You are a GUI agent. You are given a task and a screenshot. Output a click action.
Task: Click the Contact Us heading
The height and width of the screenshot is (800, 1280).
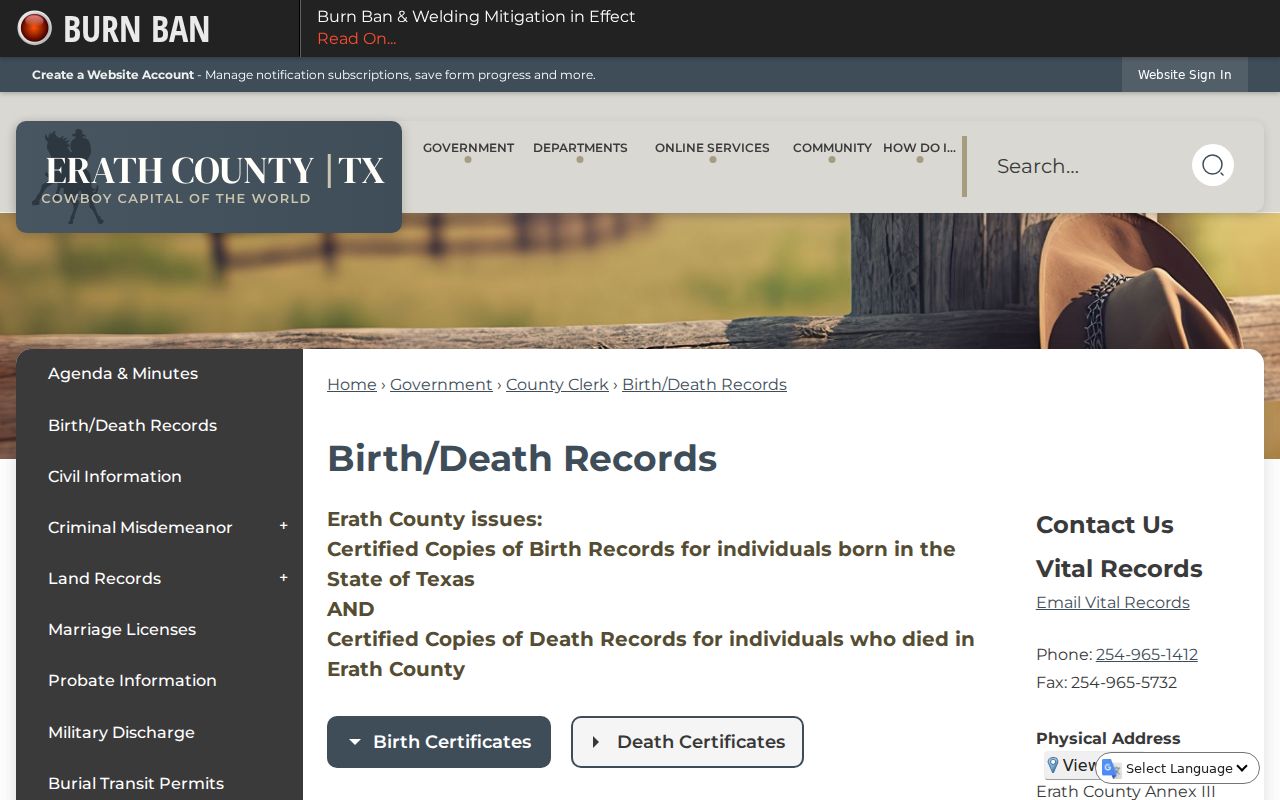[1105, 524]
